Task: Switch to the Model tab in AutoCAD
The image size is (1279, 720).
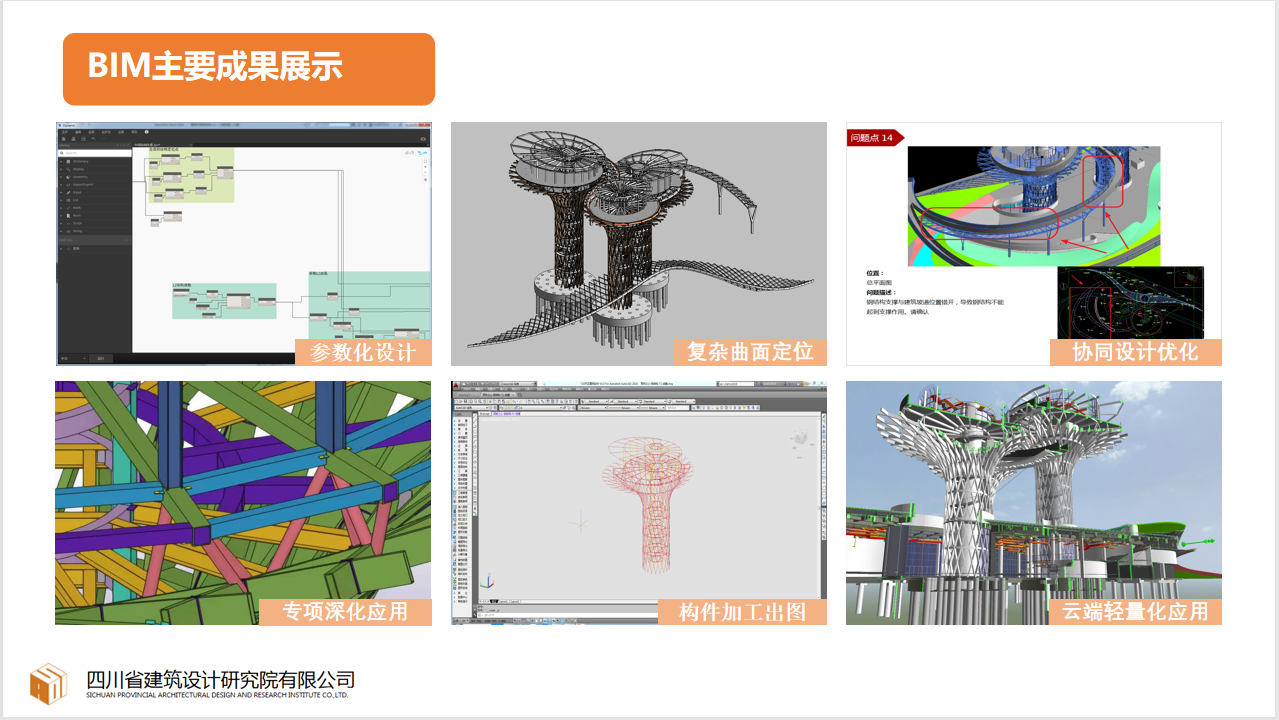Action: pyautogui.click(x=494, y=602)
